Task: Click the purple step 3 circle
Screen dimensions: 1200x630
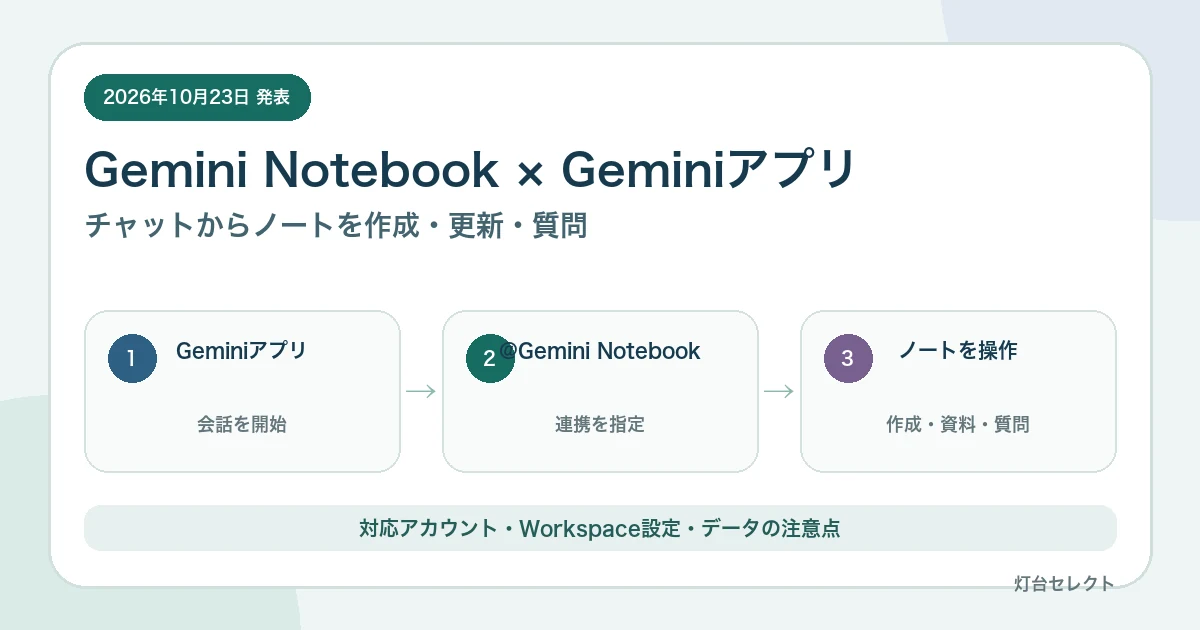Action: 848,359
